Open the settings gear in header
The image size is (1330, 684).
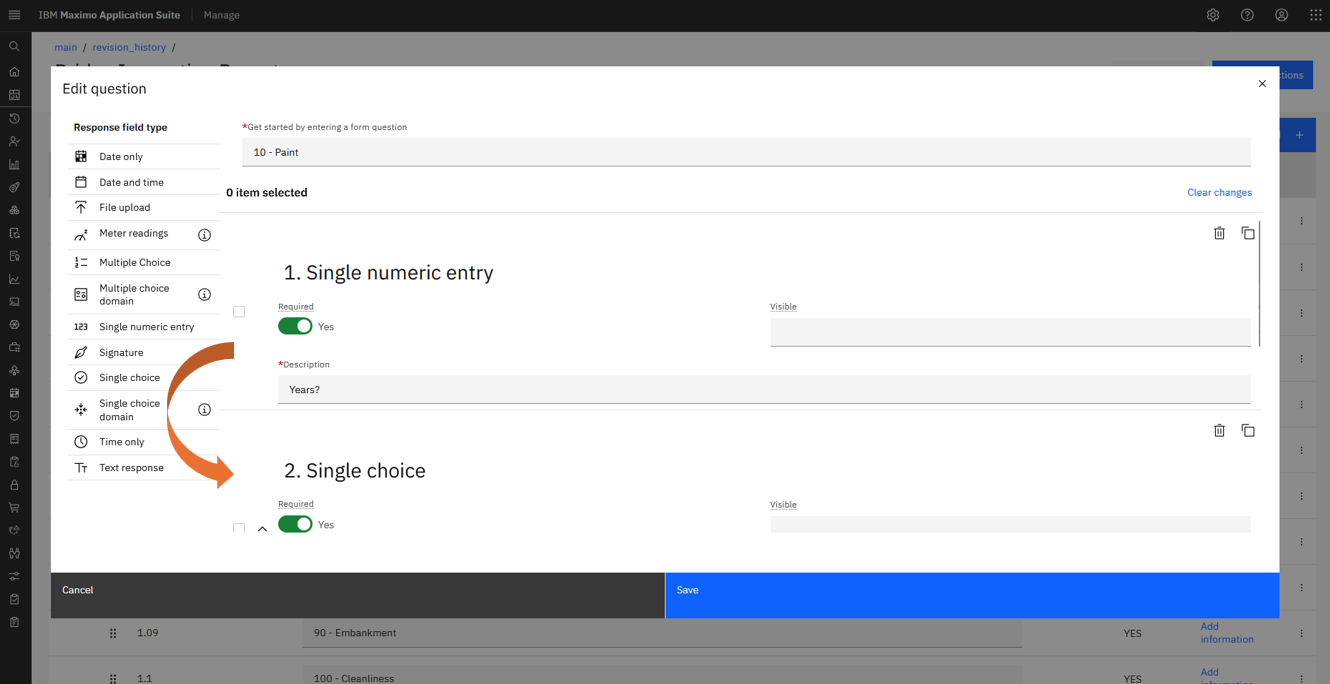1213,15
